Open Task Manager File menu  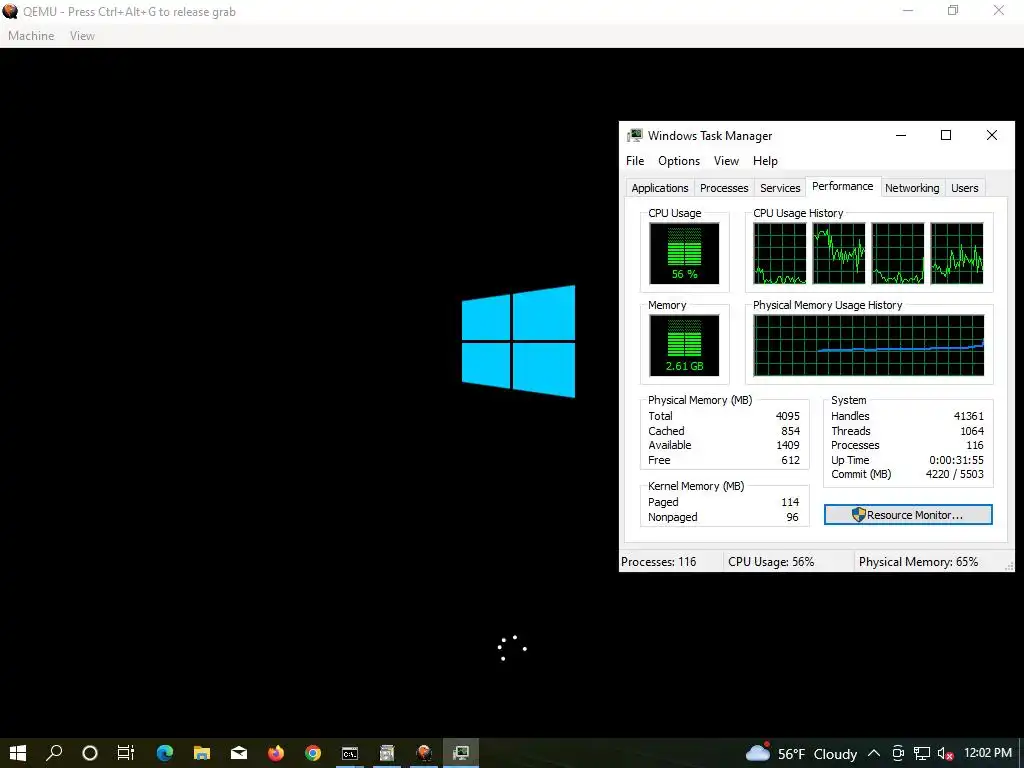point(635,161)
